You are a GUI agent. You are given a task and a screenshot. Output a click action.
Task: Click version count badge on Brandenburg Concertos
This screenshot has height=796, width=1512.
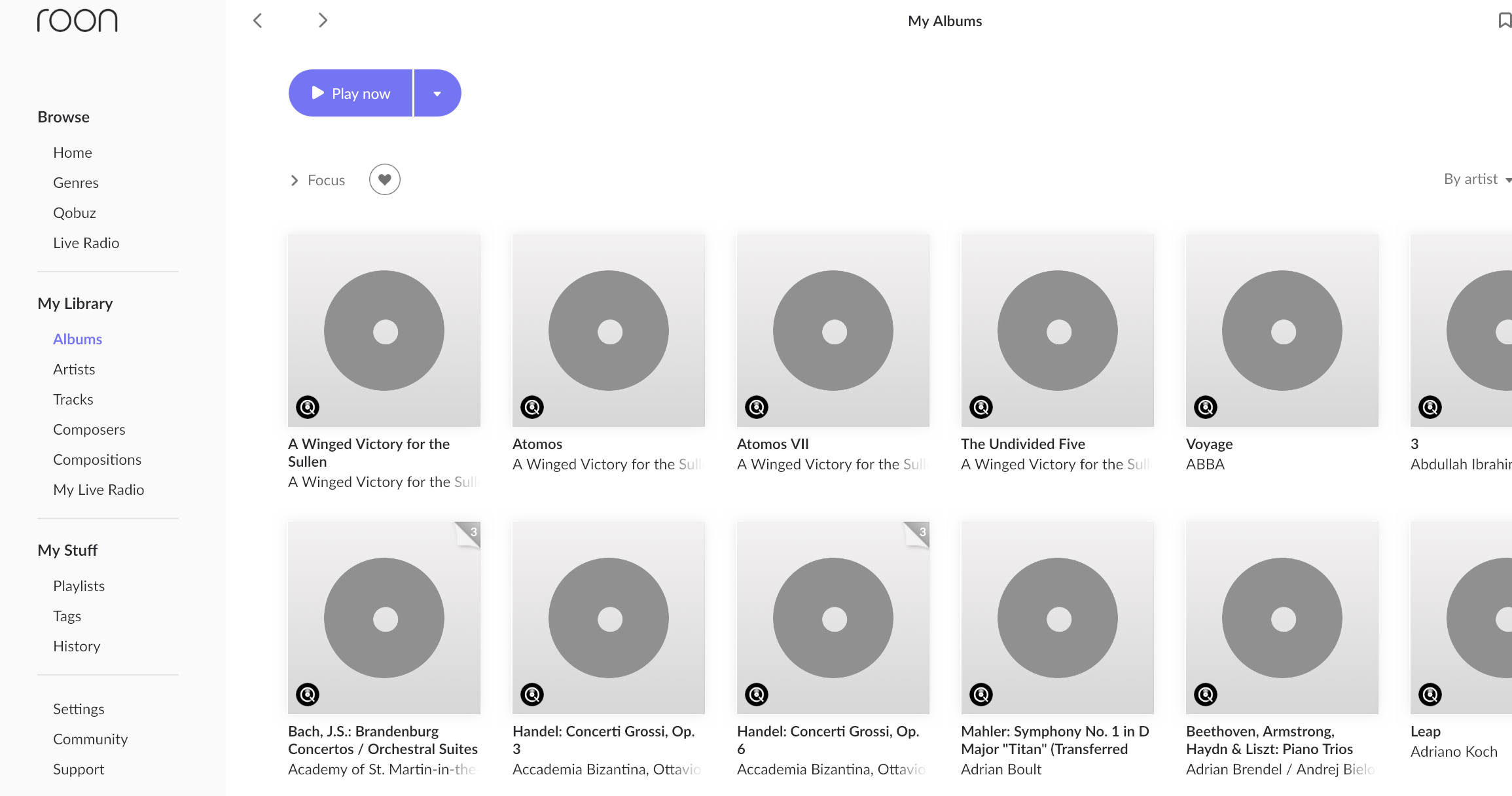(471, 533)
